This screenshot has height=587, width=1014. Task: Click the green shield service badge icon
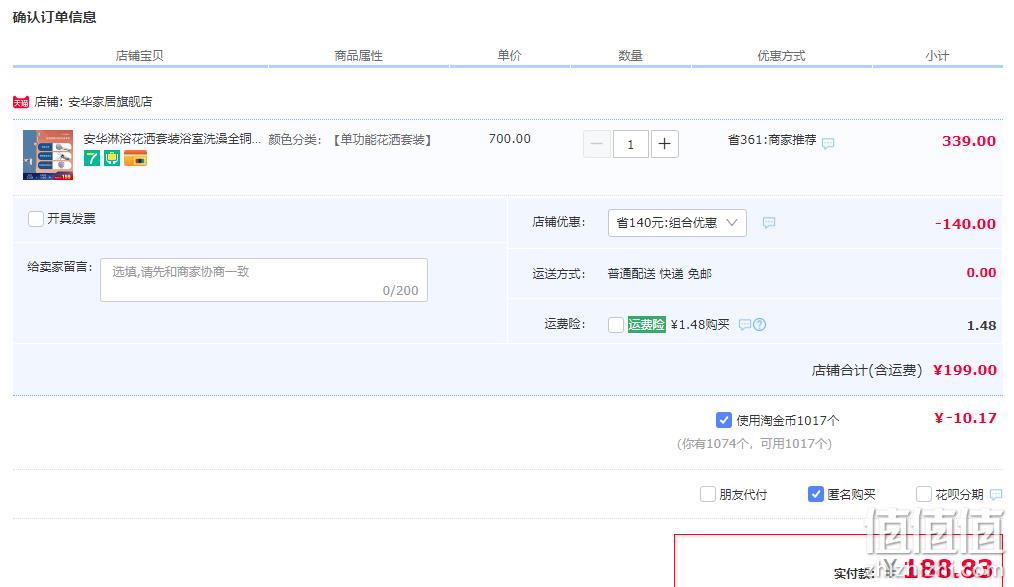pos(112,158)
